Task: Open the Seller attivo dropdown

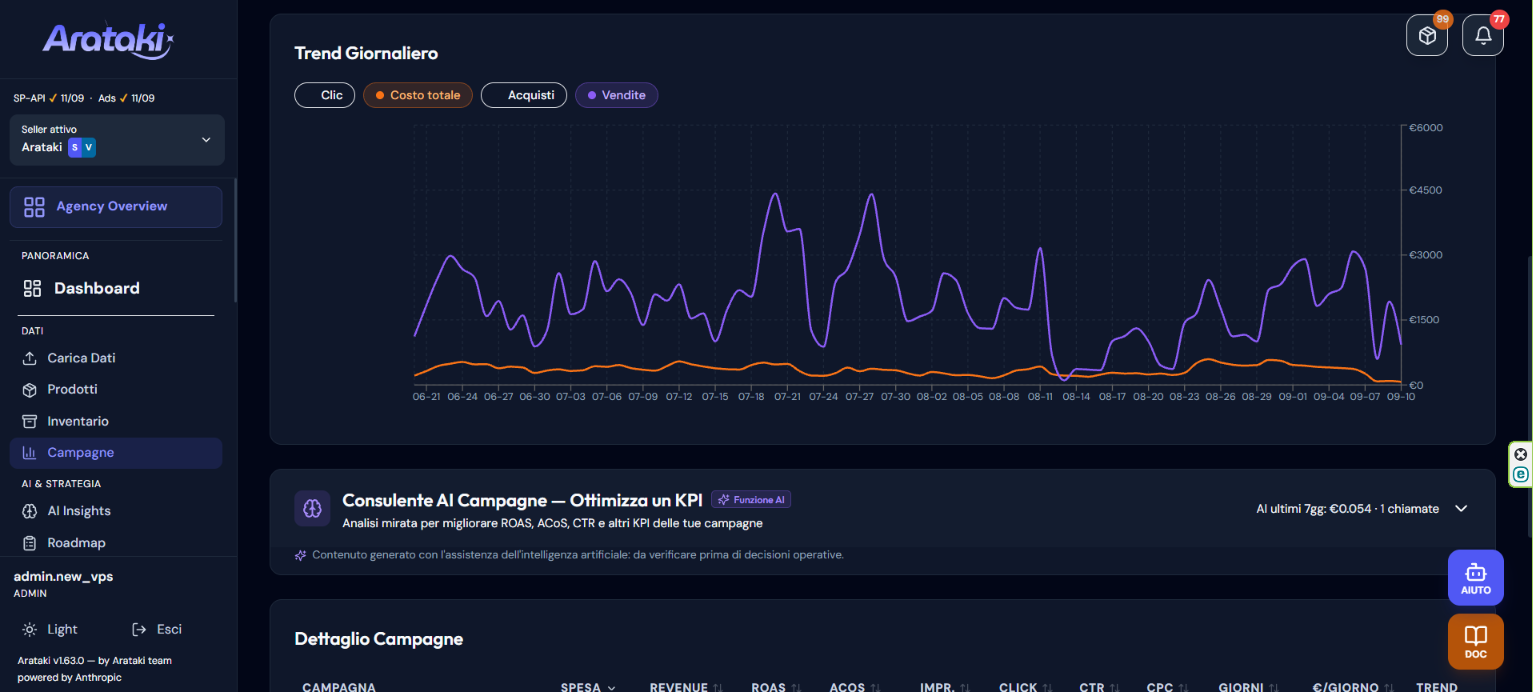Action: point(117,140)
